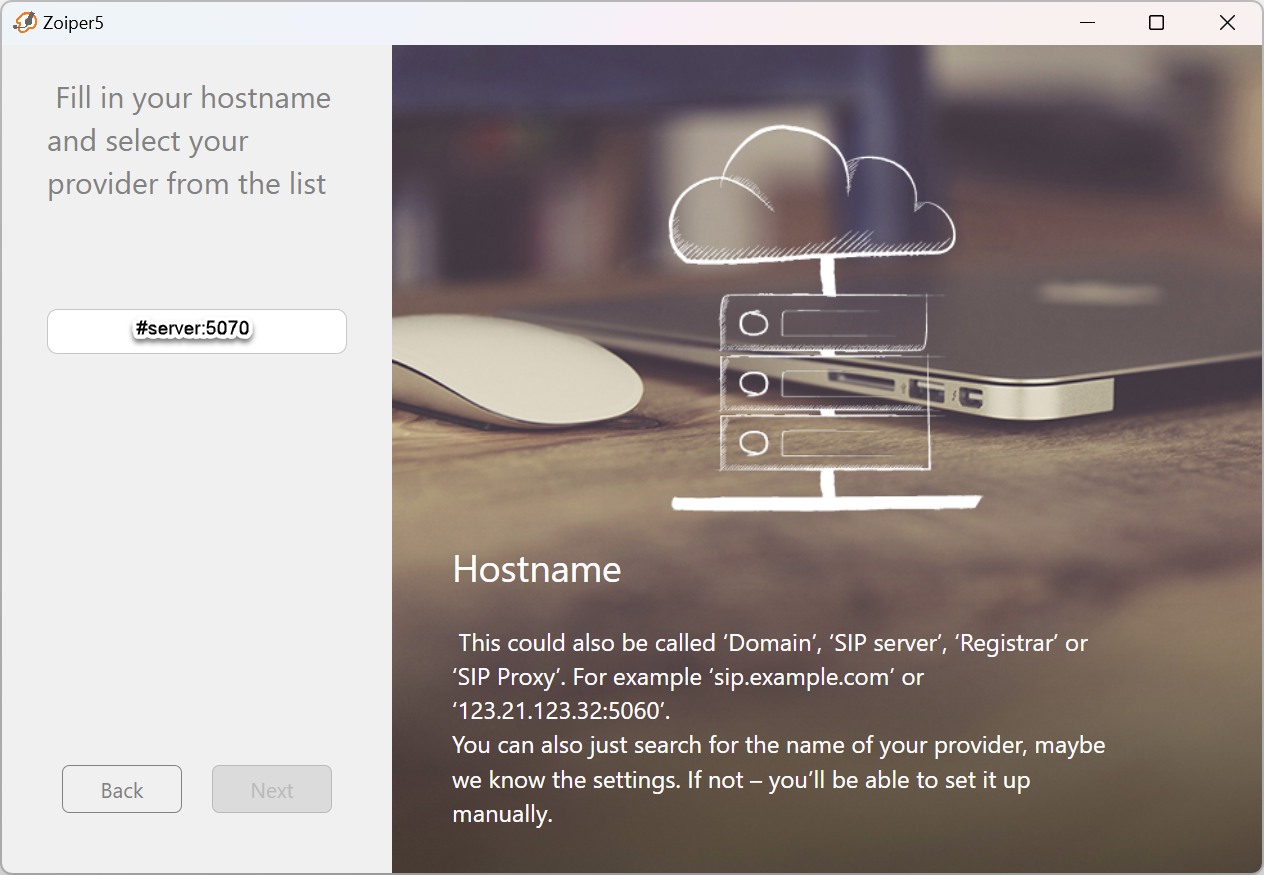The height and width of the screenshot is (875, 1264).
Task: Close the Zoiper5 application
Action: click(x=1227, y=21)
